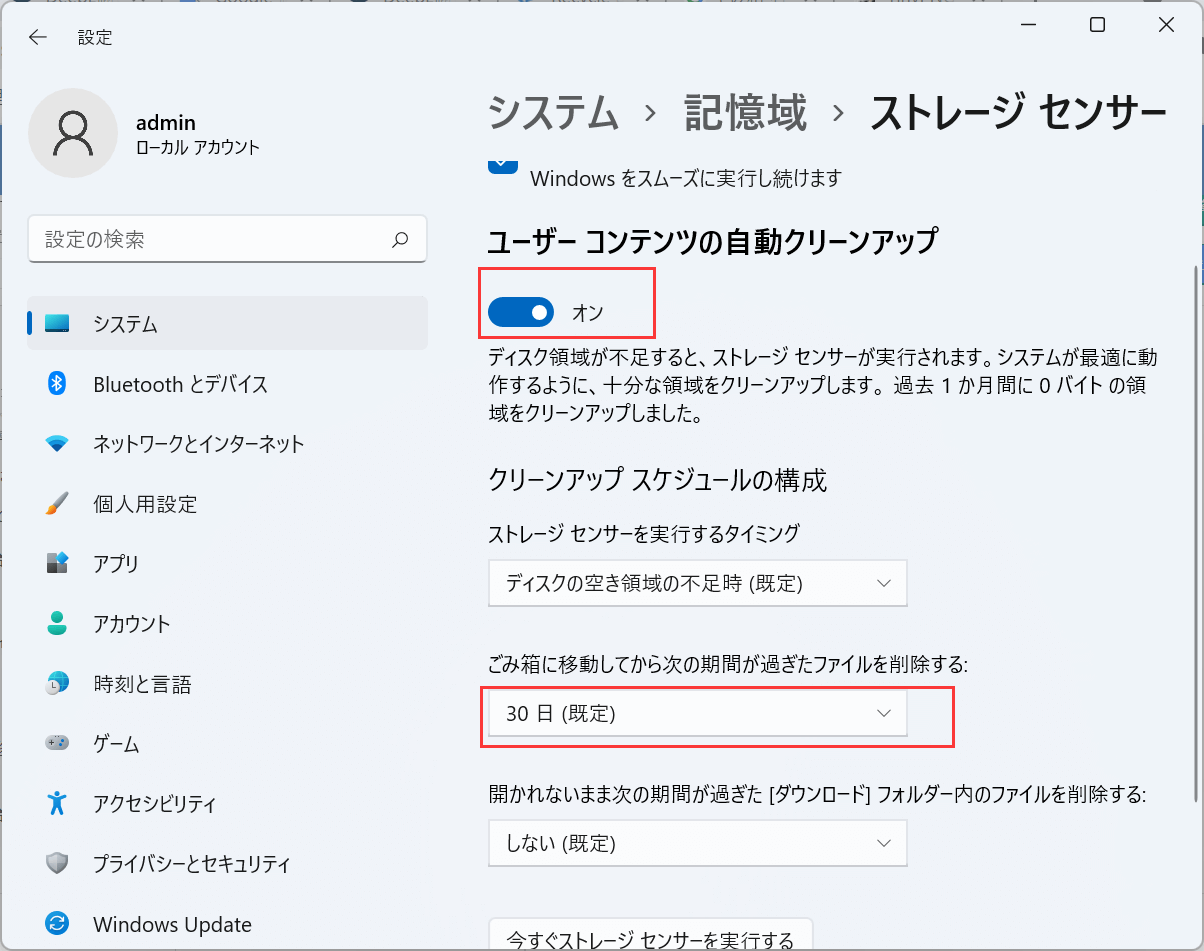Select the Bluetooth とデバイス icon in sidebar
The height and width of the screenshot is (951, 1204).
[x=57, y=384]
